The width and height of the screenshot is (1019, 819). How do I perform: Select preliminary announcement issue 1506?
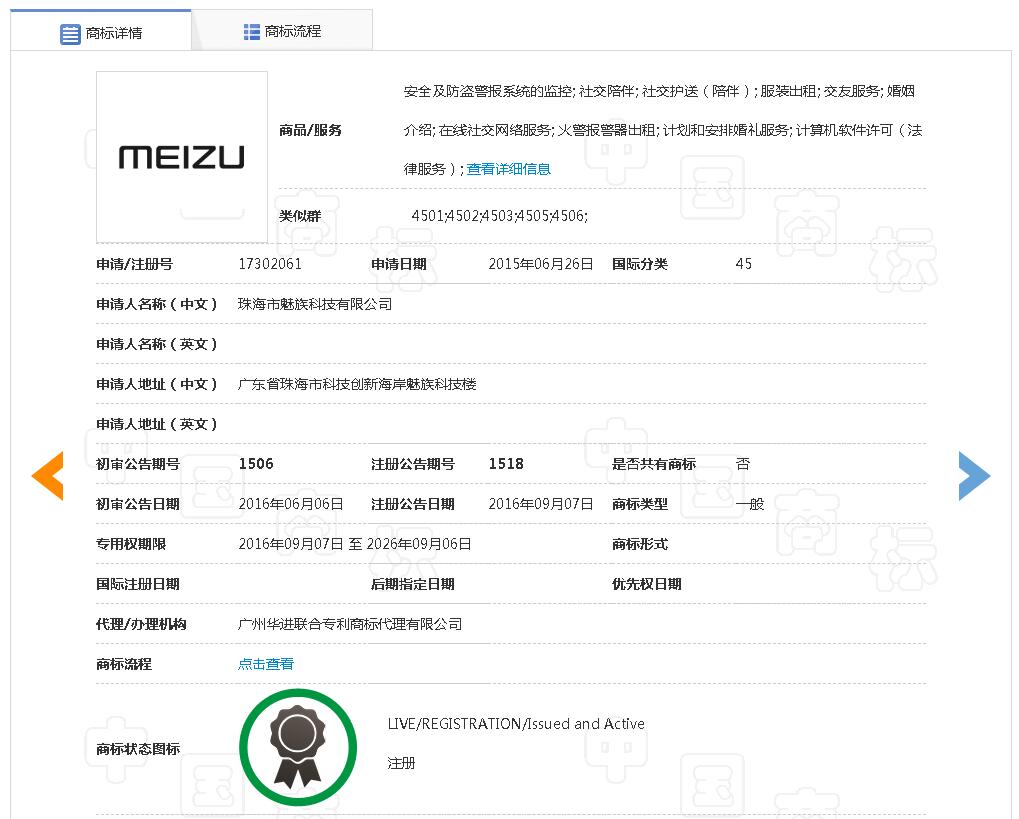point(256,464)
